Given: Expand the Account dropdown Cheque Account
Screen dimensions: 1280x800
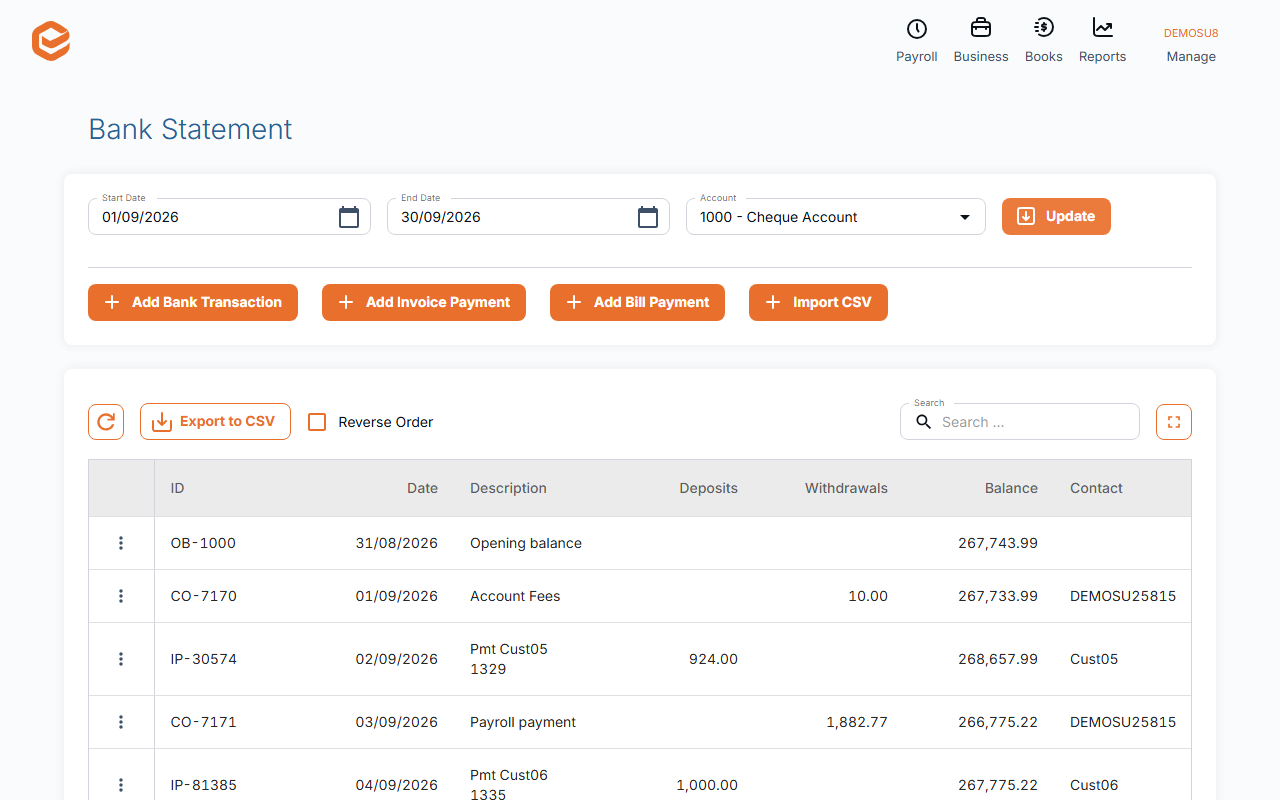Looking at the screenshot, I should pyautogui.click(x=836, y=217).
